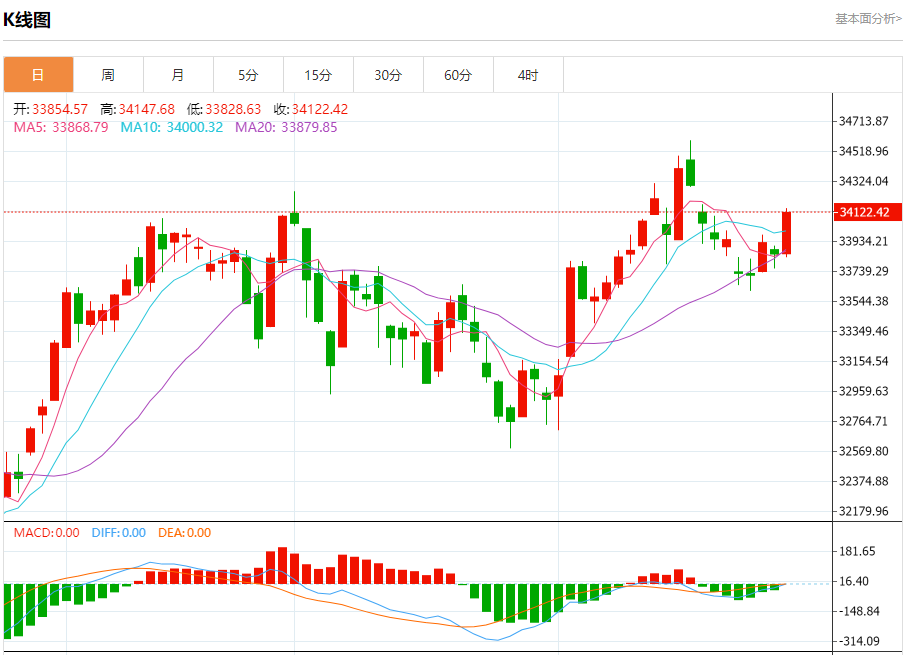Click the 33934.21 price axis label
This screenshot has width=912, height=655.
coord(863,241)
